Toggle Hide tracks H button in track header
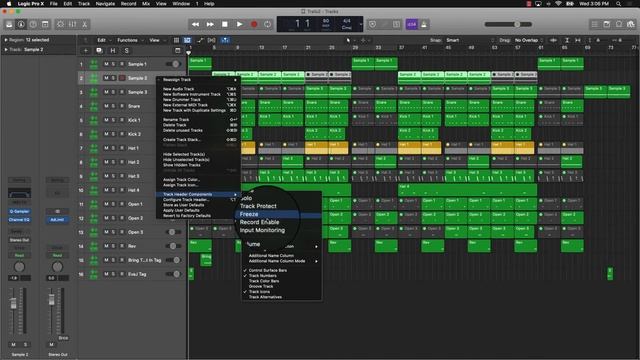The height and width of the screenshot is (360, 640). pos(113,51)
